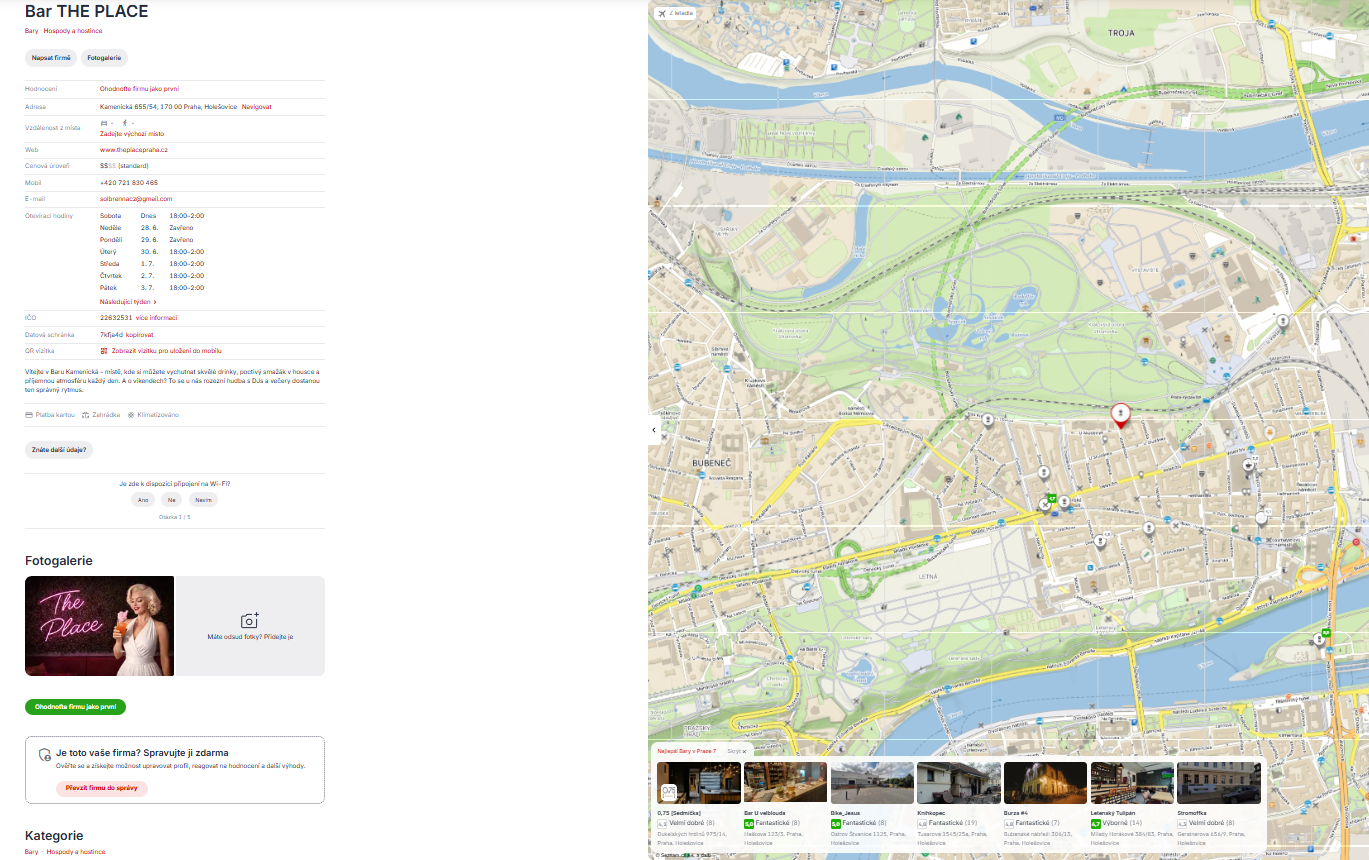
Task: Click the address Kamenická 655/54 text
Action: pyautogui.click(x=168, y=106)
